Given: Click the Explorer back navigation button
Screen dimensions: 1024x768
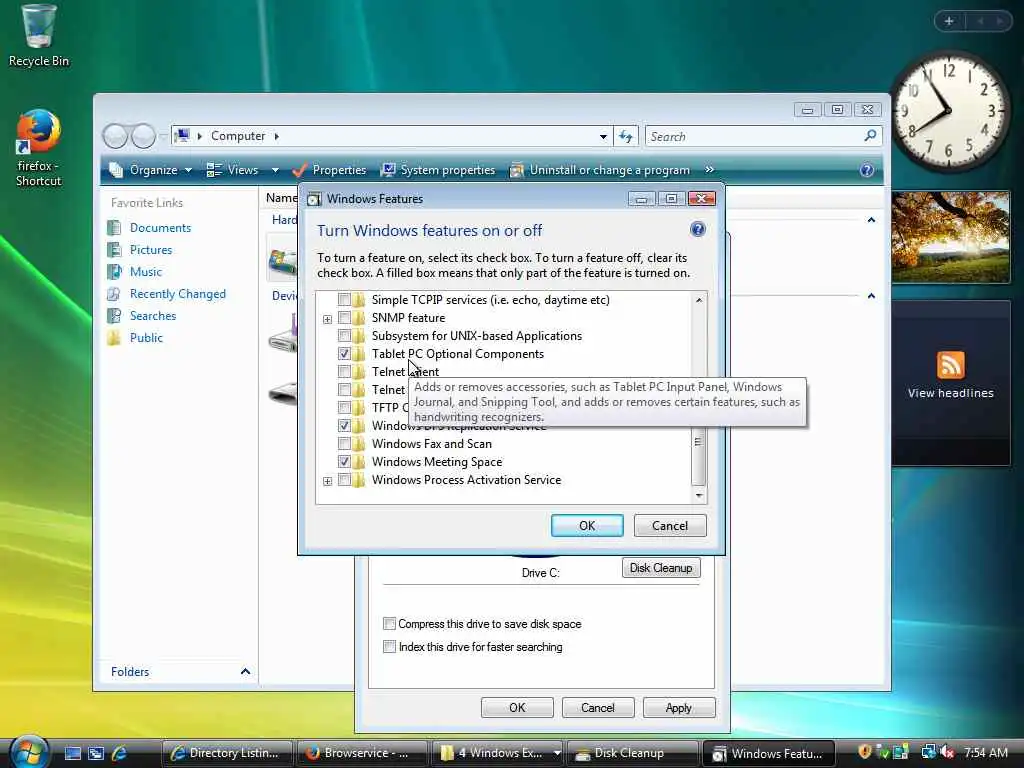Looking at the screenshot, I should [116, 136].
